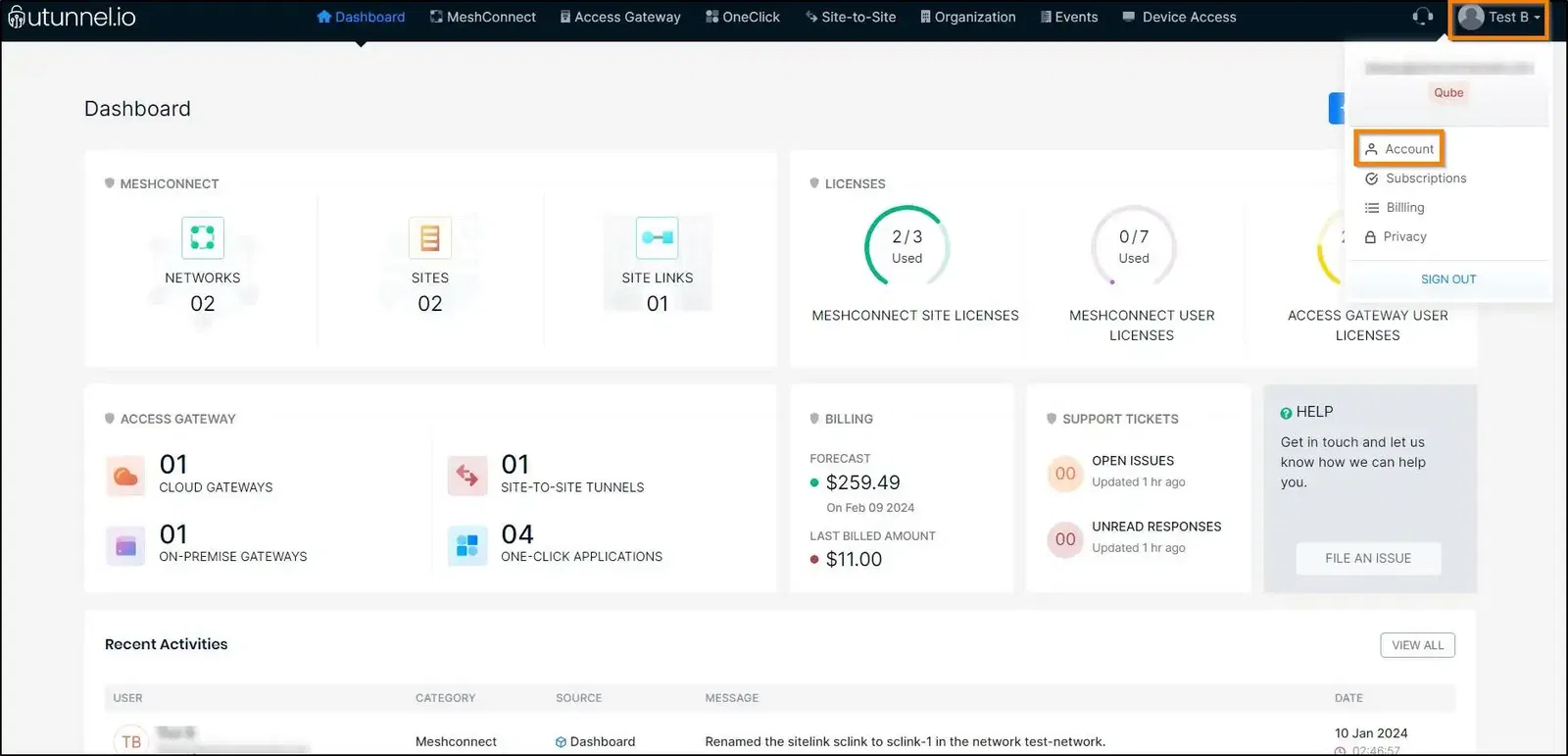This screenshot has height=756, width=1568.
Task: Open the Events tab
Action: pos(1069,17)
